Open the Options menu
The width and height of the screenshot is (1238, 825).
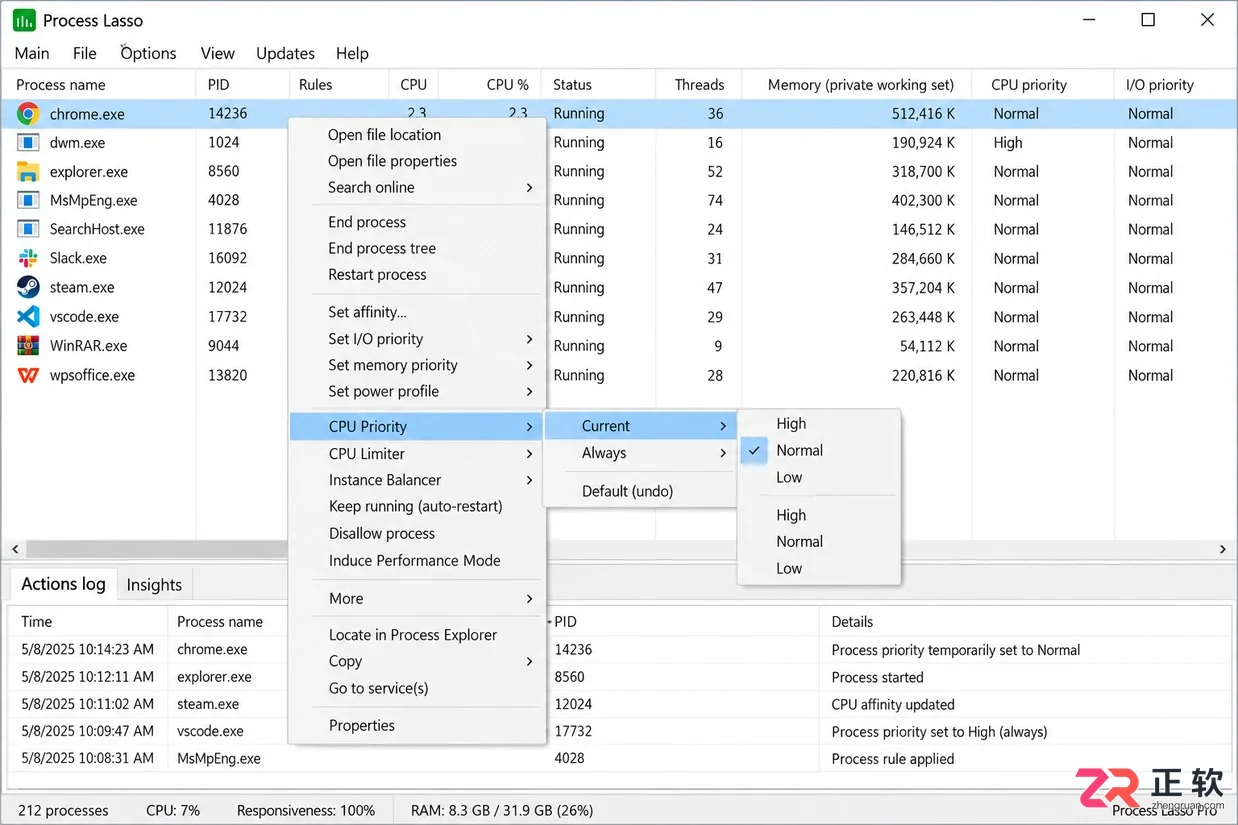click(148, 54)
